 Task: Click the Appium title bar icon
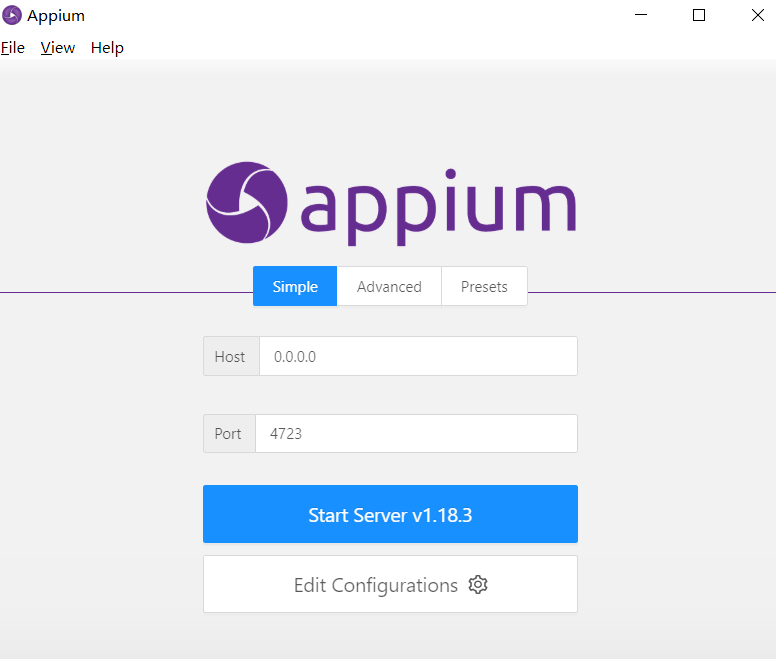12,15
